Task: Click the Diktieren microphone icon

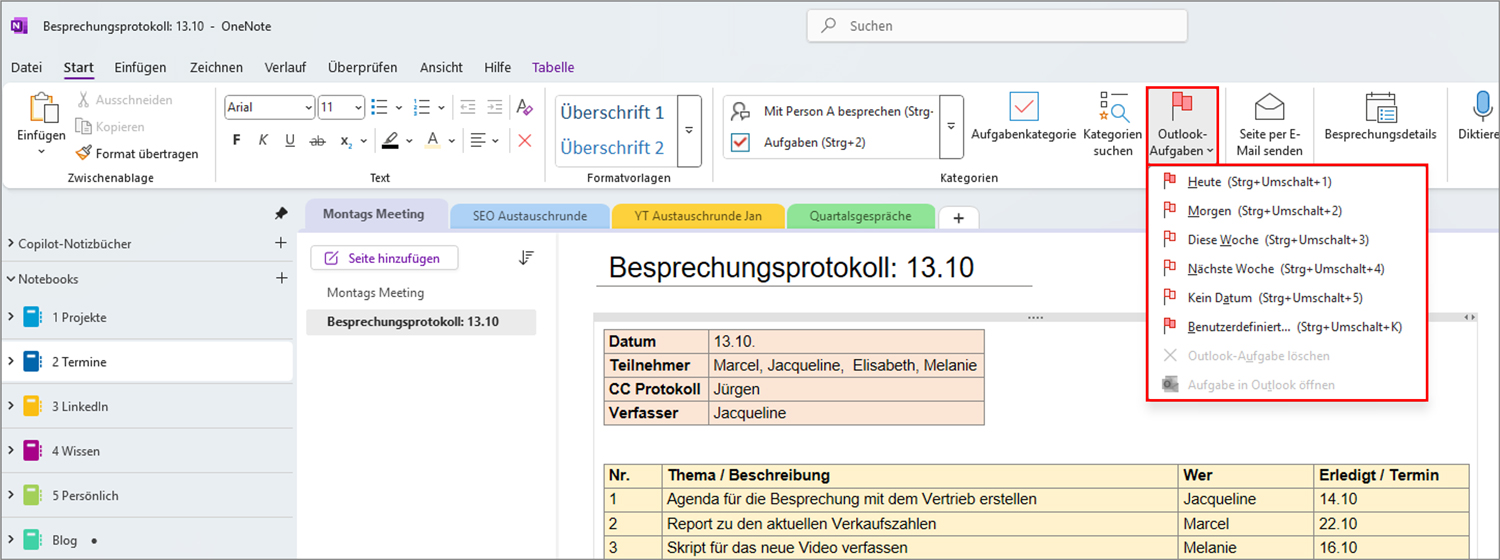Action: [1483, 107]
